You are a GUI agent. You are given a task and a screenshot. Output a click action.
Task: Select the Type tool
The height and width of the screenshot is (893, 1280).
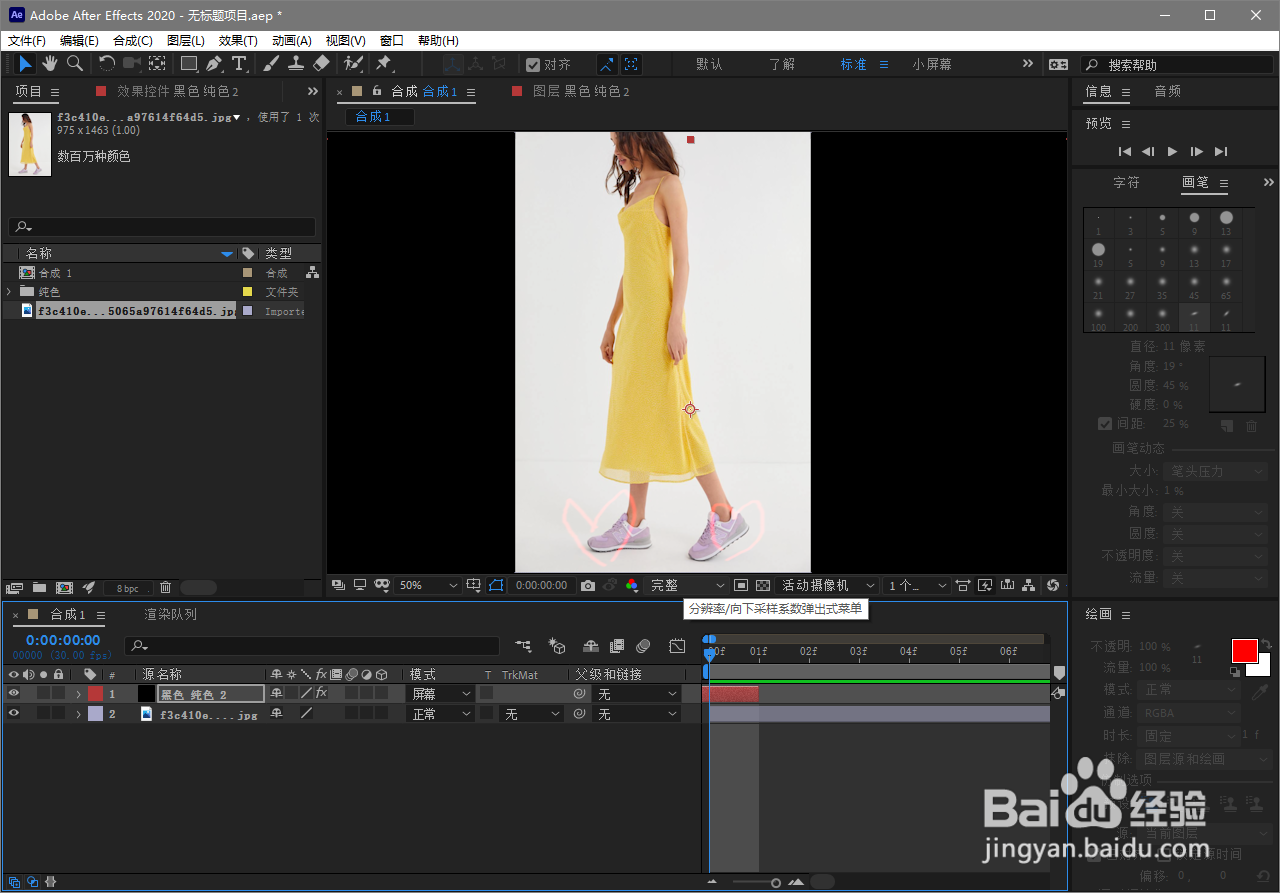pyautogui.click(x=239, y=64)
